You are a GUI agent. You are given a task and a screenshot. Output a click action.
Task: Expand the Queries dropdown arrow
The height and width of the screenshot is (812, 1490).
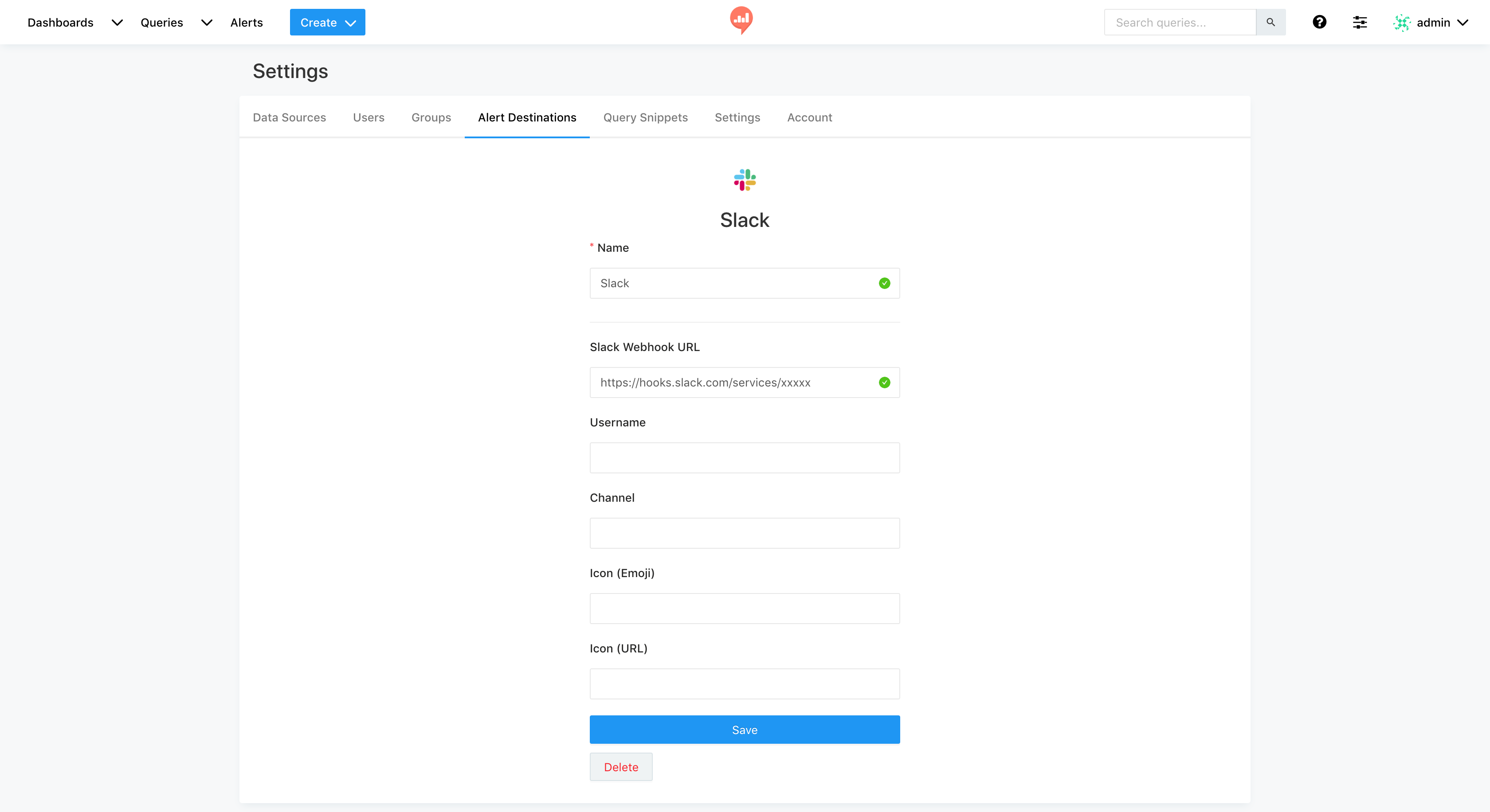pos(207,23)
